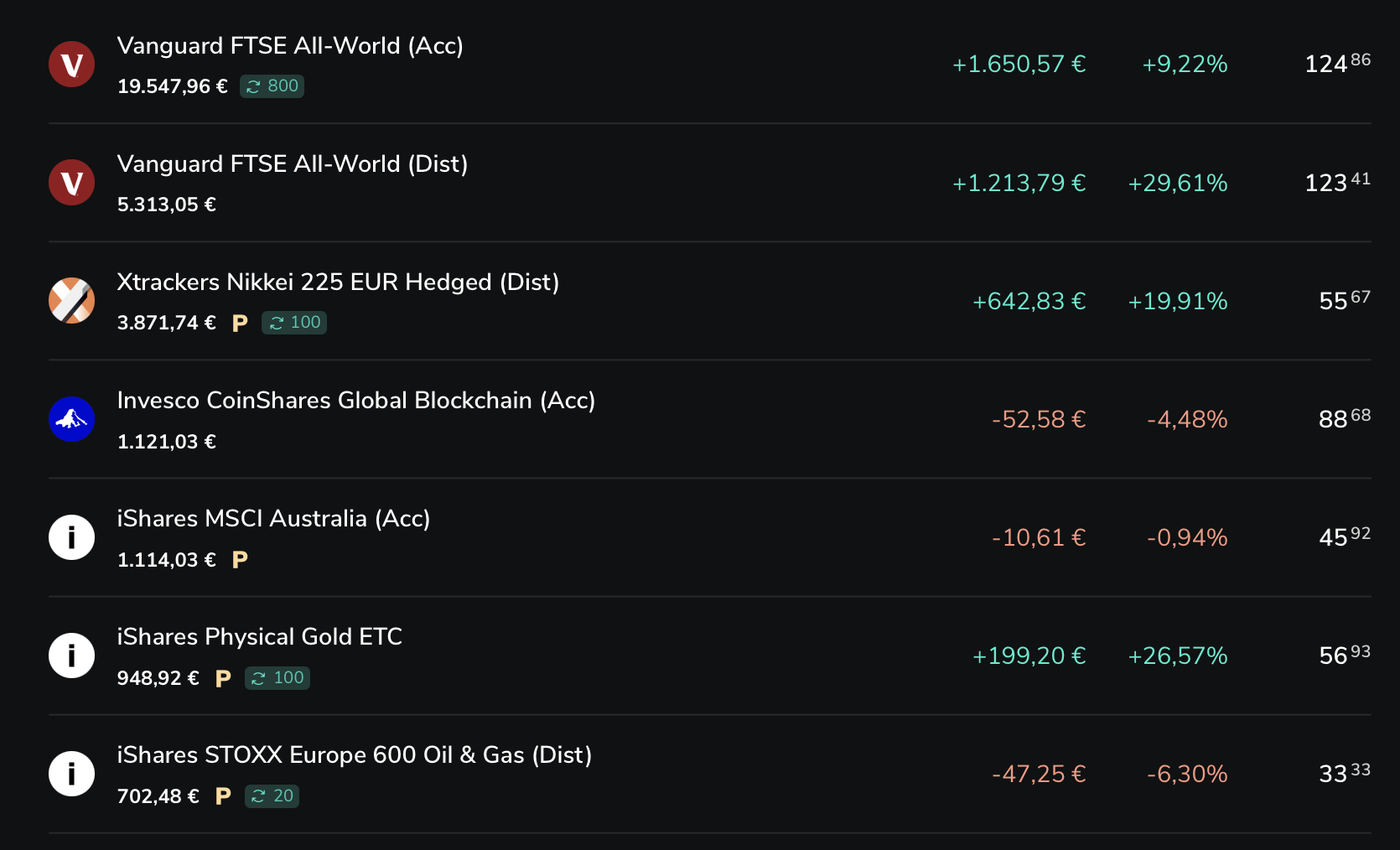Click the Nikkei 225 savings plan 100 badge
The width and height of the screenshot is (1400, 850).
click(x=294, y=323)
